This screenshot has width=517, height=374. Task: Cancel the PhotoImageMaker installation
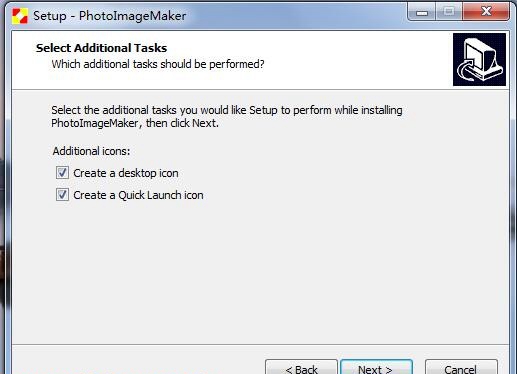[x=461, y=367]
